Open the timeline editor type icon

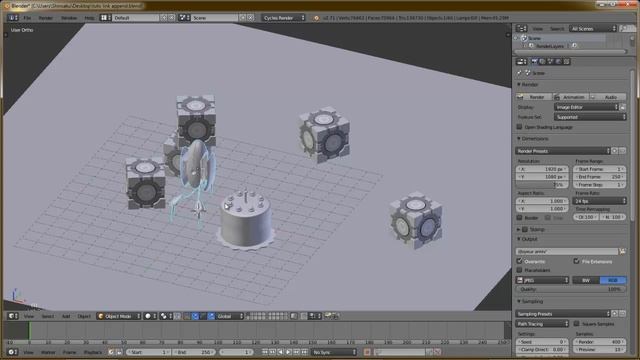pyautogui.click(x=13, y=352)
